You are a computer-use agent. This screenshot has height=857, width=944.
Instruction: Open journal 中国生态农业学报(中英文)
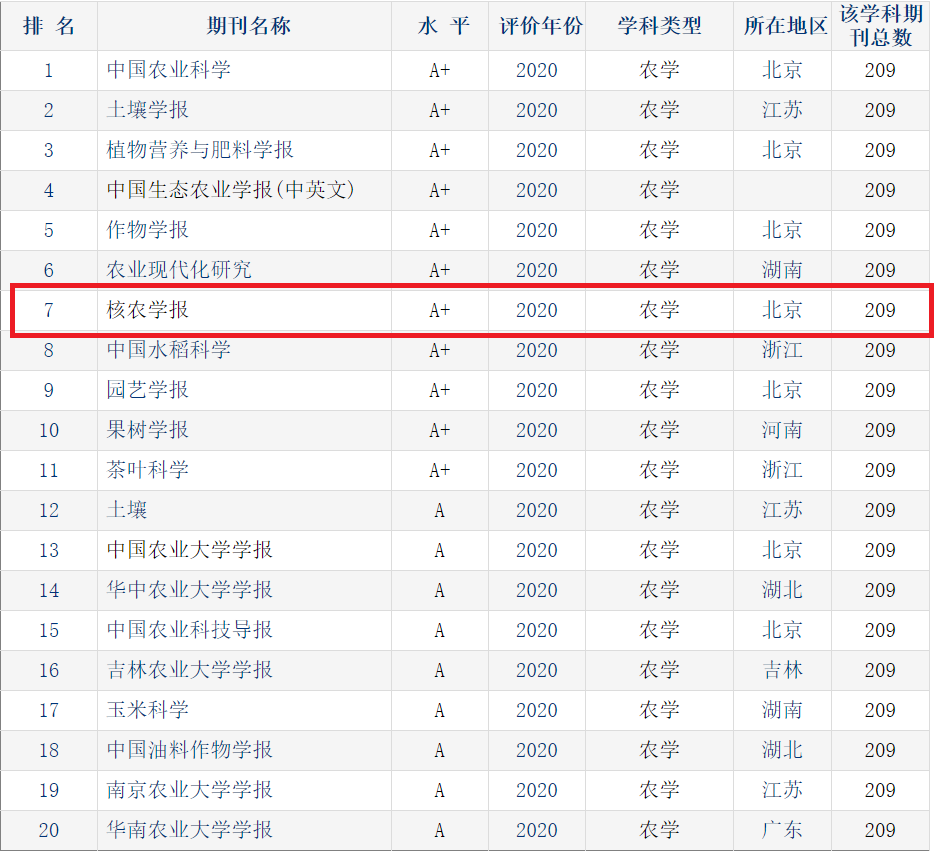[231, 190]
